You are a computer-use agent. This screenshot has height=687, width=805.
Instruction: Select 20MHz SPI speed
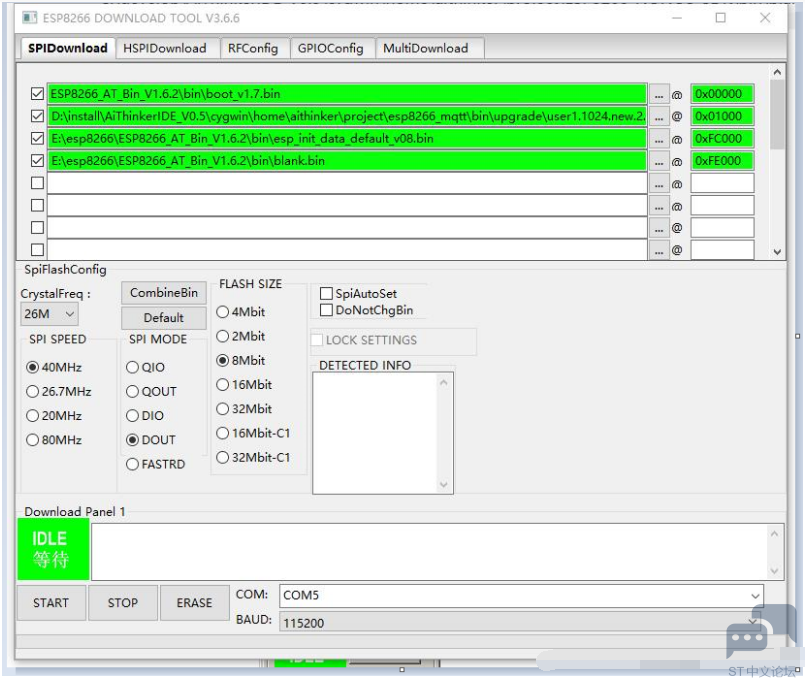click(x=32, y=415)
